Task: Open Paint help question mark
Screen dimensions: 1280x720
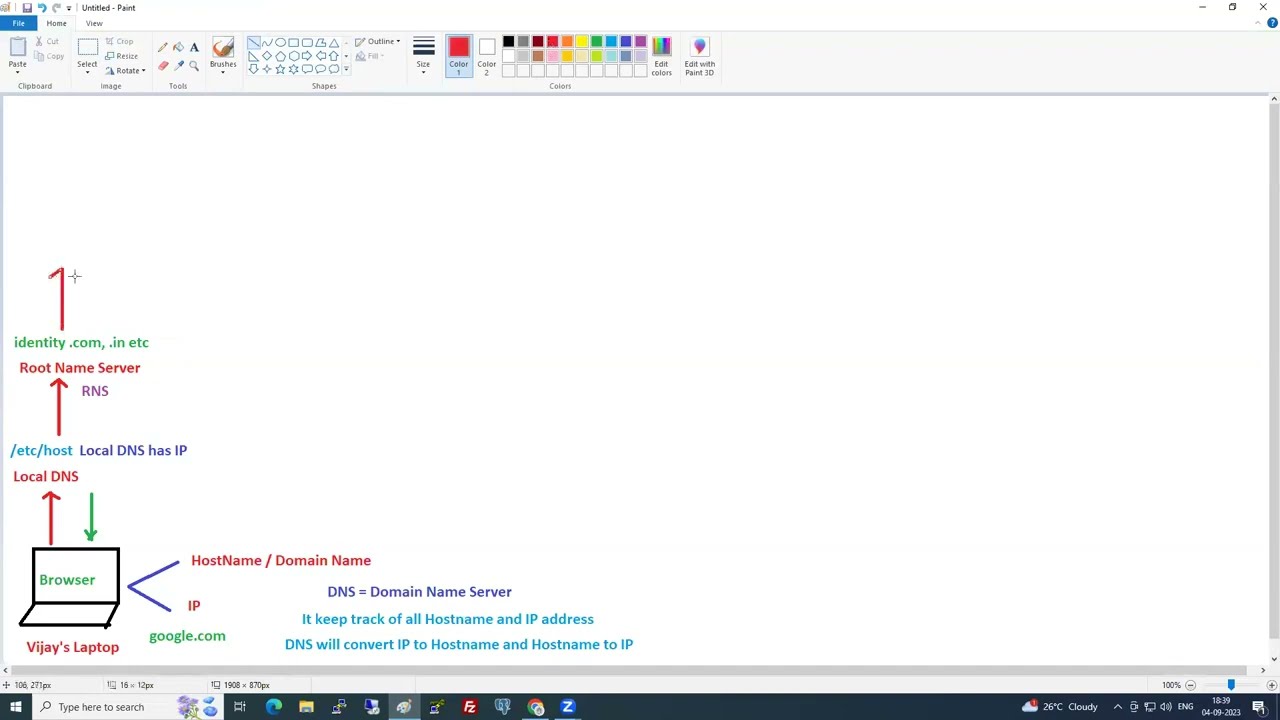Action: (x=1272, y=23)
